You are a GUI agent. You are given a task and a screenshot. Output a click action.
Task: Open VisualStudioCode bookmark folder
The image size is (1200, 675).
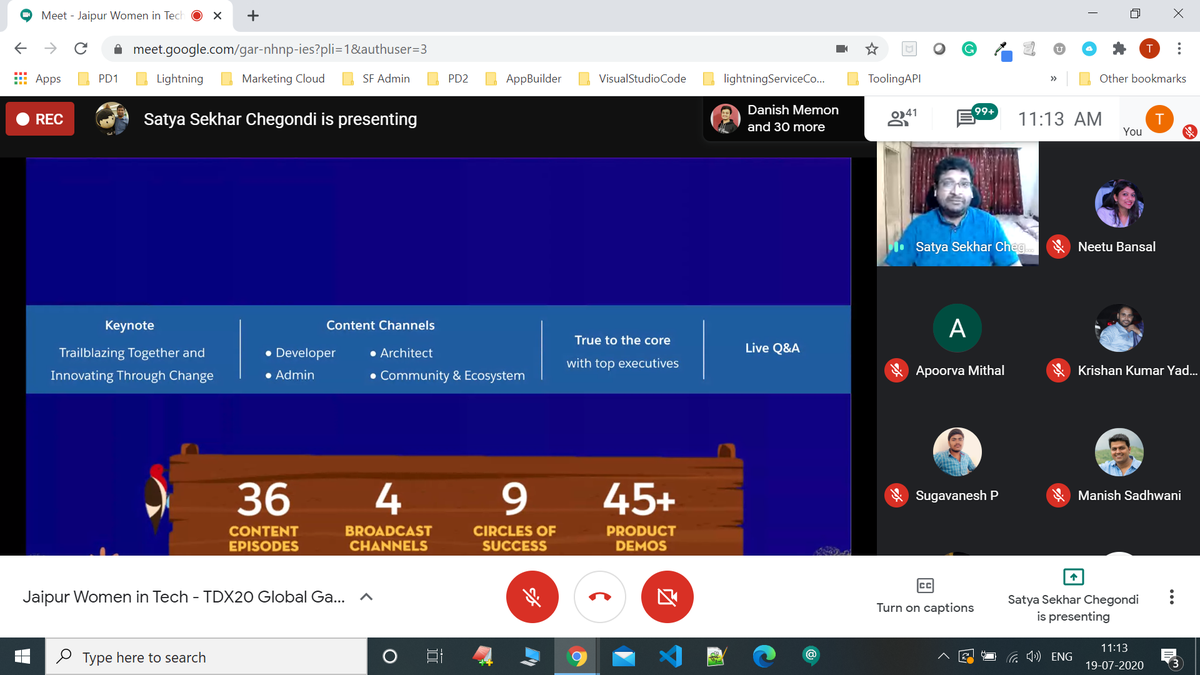click(632, 78)
